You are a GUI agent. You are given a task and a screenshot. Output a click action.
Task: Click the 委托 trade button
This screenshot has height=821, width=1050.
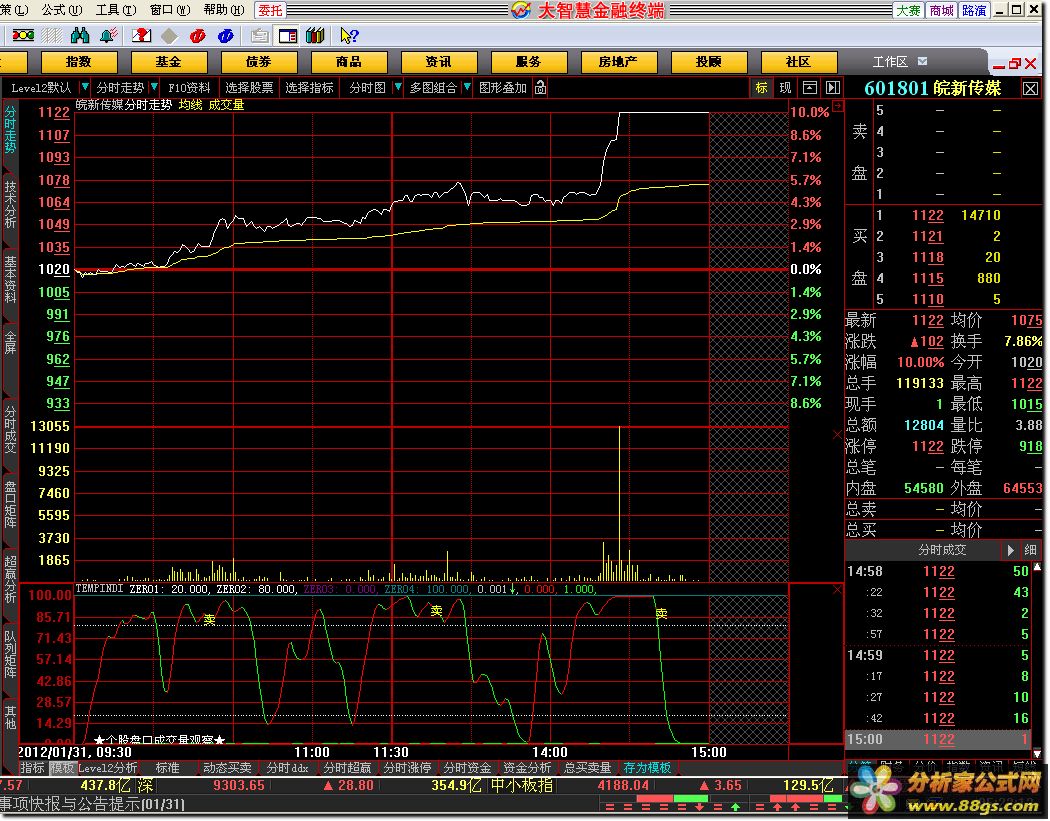(271, 10)
